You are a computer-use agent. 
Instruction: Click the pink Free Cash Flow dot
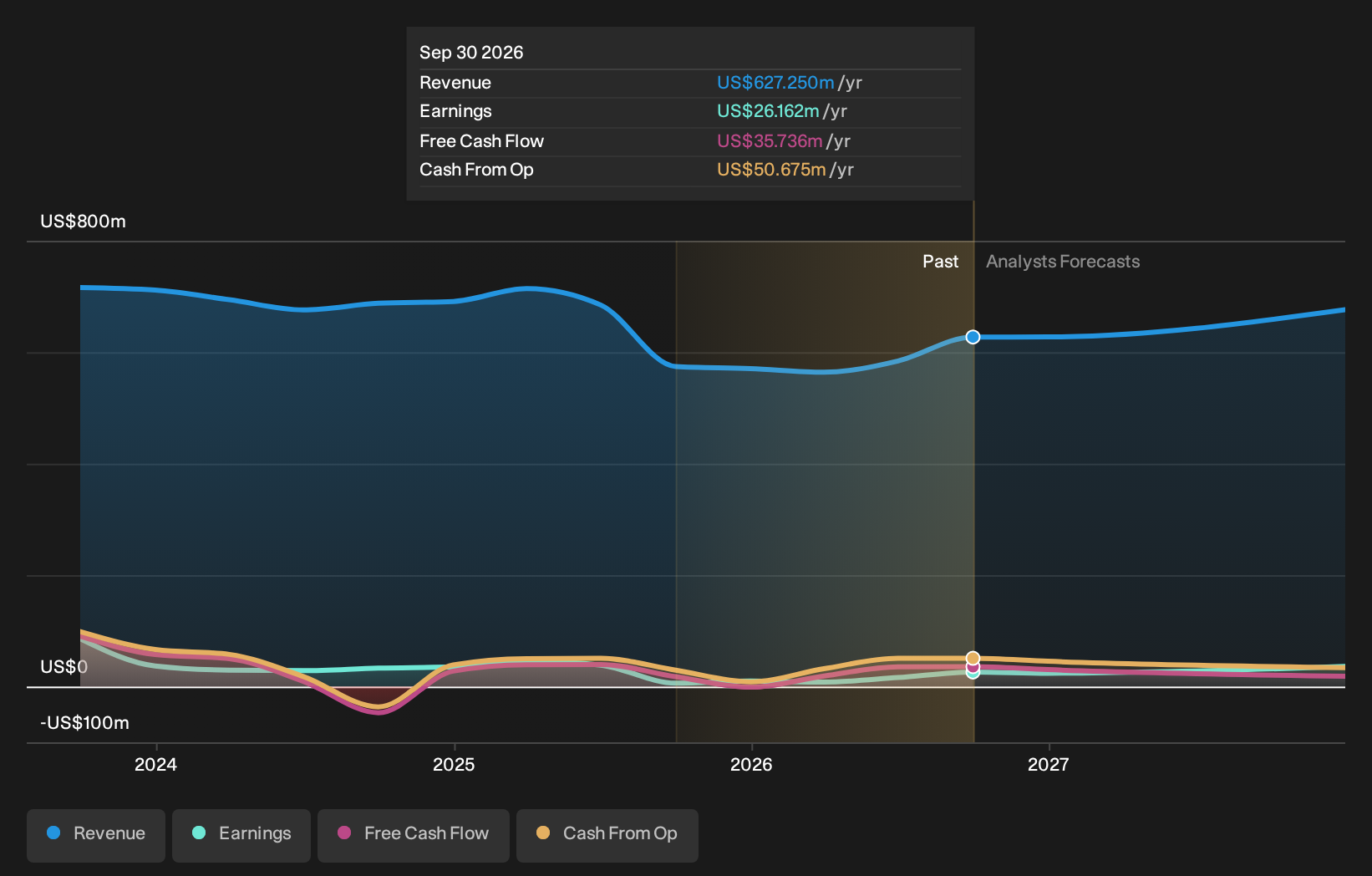click(x=344, y=833)
